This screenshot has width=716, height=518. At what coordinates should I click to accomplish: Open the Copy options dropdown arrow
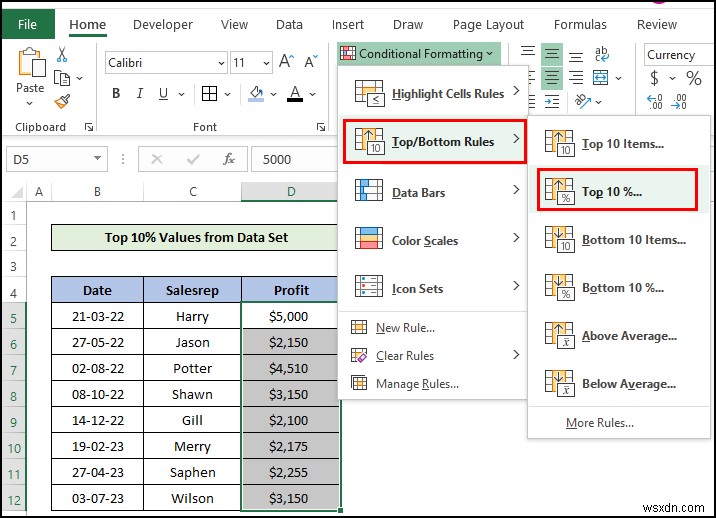coord(79,79)
